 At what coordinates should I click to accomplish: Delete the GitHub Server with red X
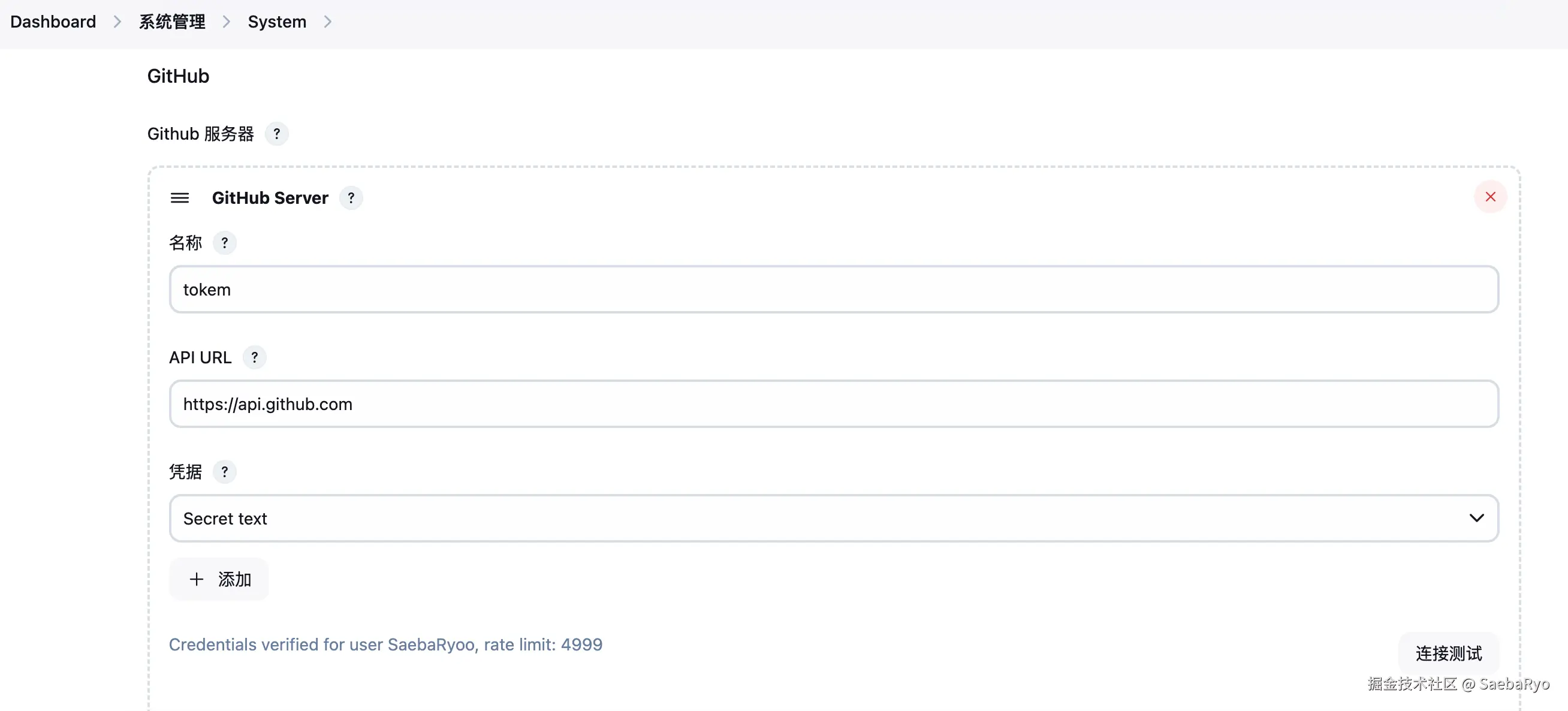point(1490,197)
